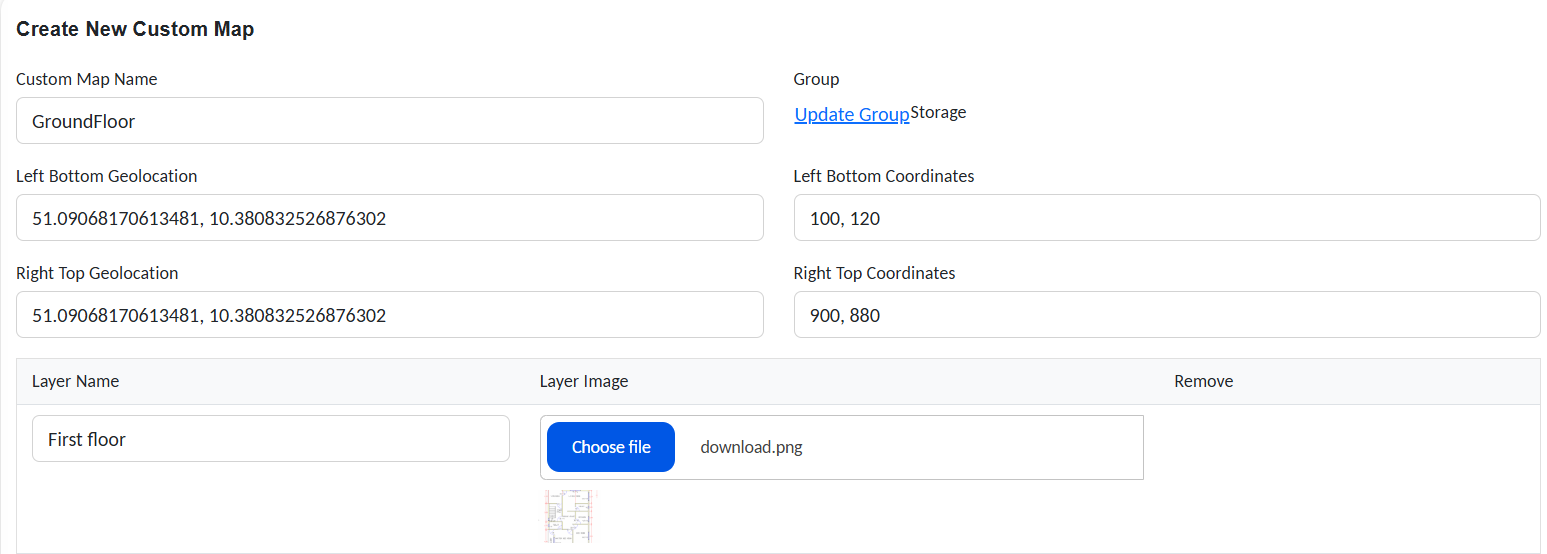Click the Right Top Coordinates label
The height and width of the screenshot is (554, 1547).
click(x=874, y=273)
